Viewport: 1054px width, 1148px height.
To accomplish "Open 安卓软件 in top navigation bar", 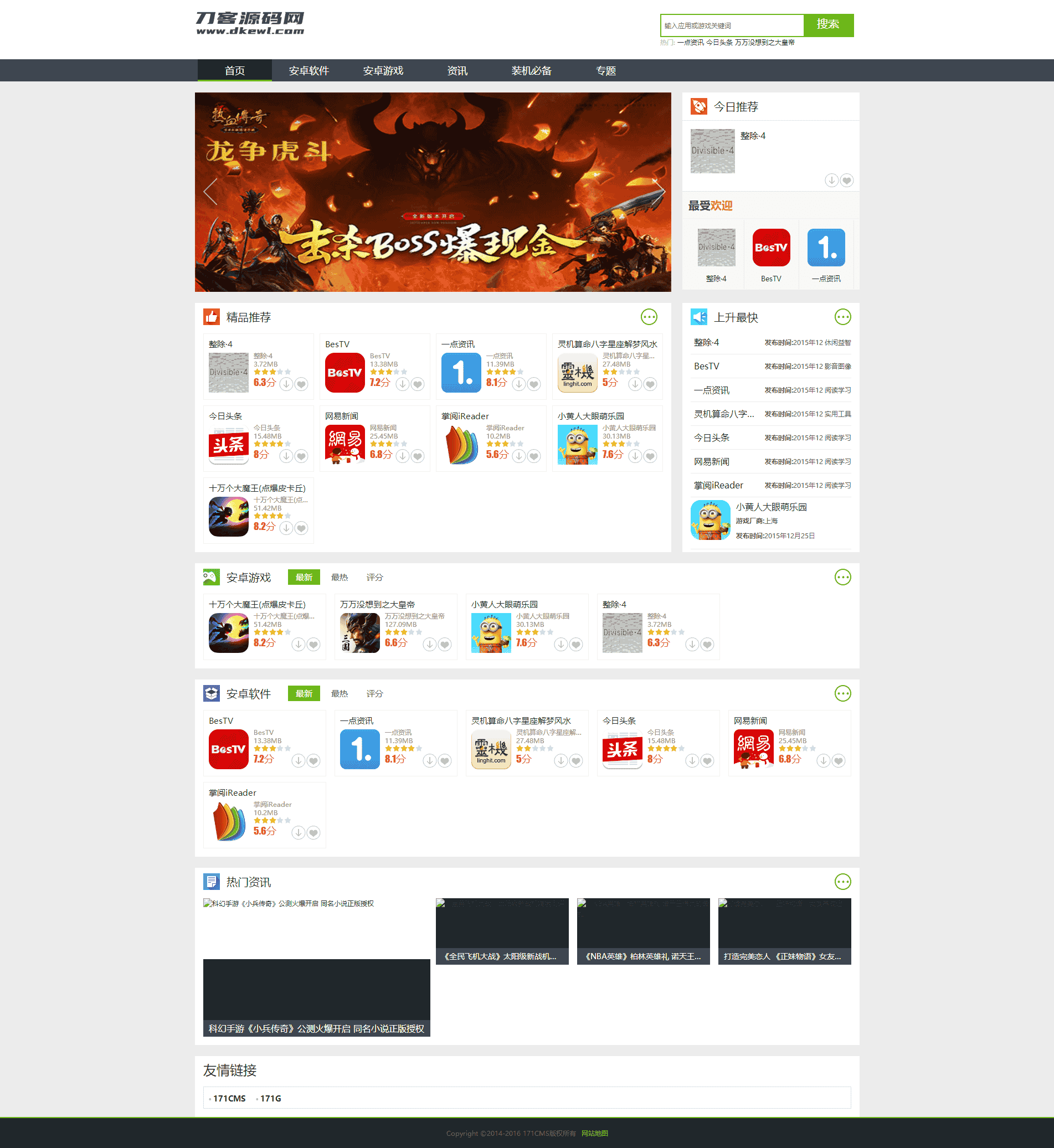I will 309,70.
